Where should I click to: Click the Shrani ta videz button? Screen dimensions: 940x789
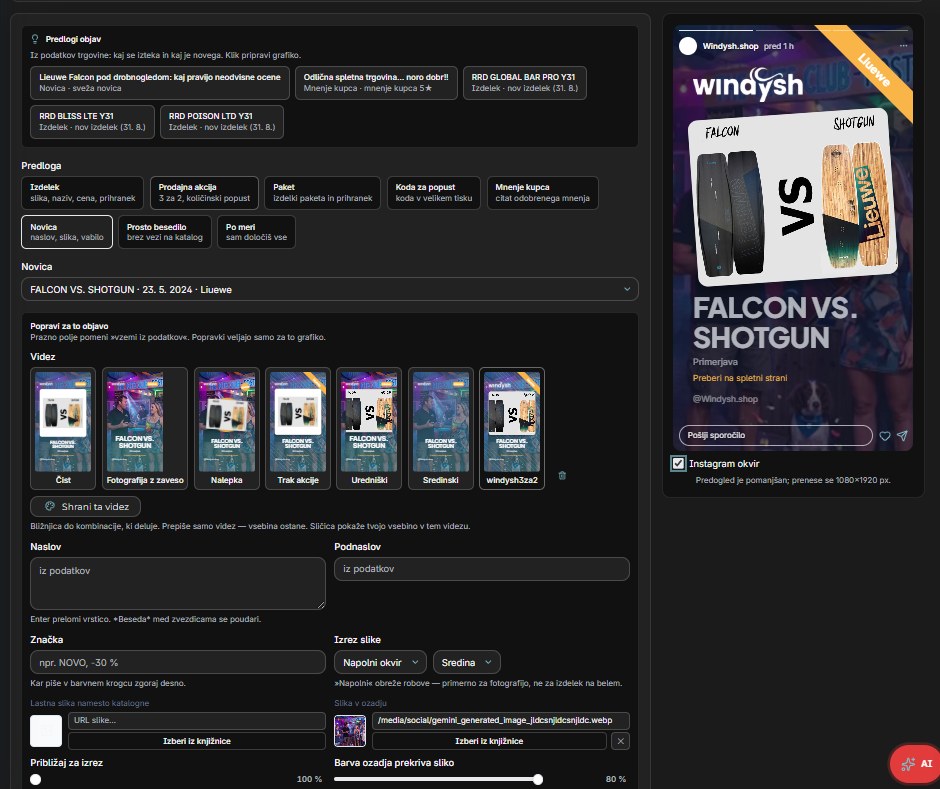86,507
